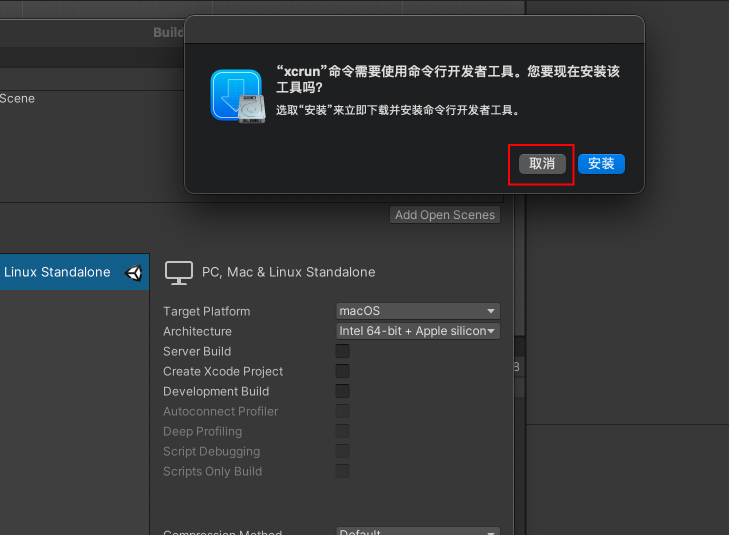
Task: Click the monitor icon beside platform heading
Action: pyautogui.click(x=178, y=272)
